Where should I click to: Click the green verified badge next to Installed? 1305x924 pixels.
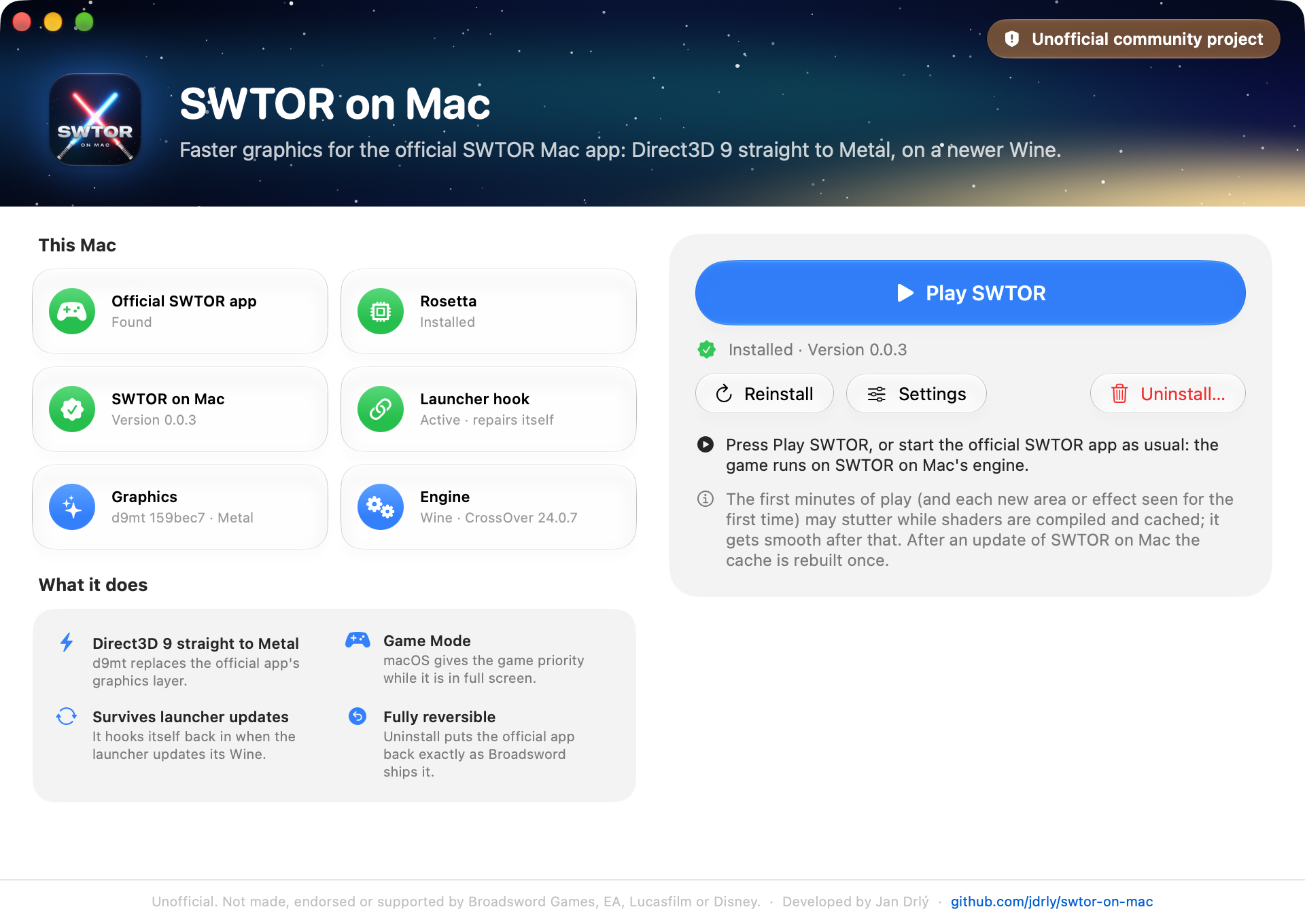pos(707,349)
